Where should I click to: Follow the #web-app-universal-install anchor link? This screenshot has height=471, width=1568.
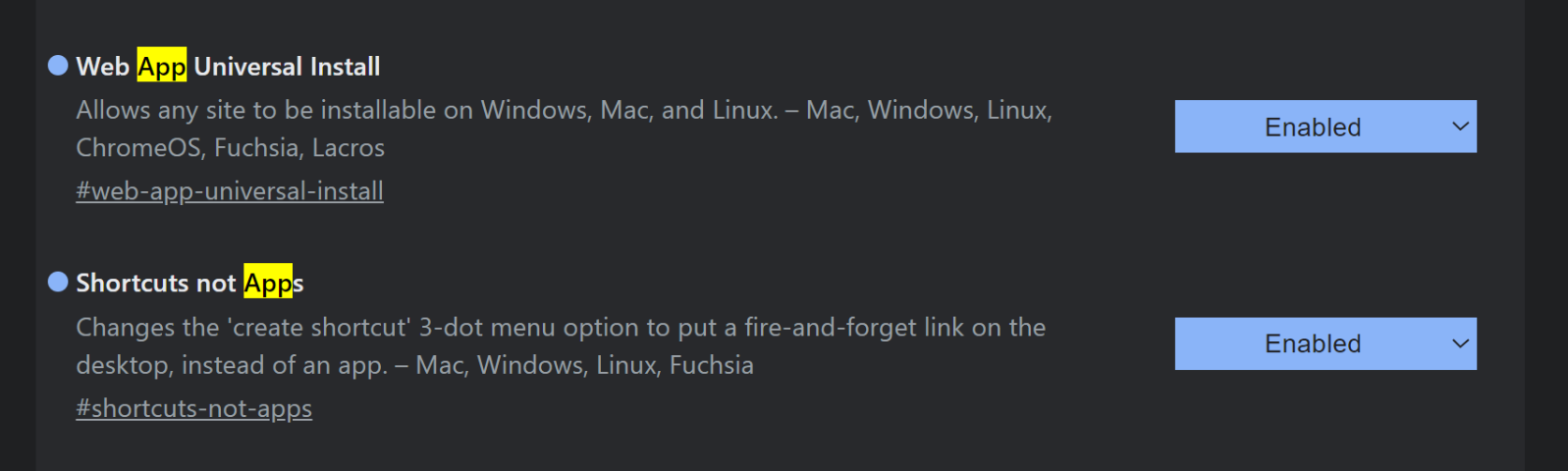click(x=230, y=190)
